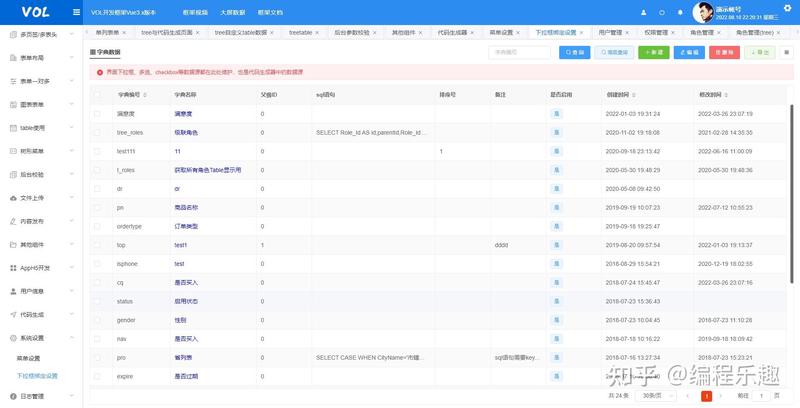The height and width of the screenshot is (408, 800).
Task: Check the isphone row checkbox
Action: click(x=97, y=264)
